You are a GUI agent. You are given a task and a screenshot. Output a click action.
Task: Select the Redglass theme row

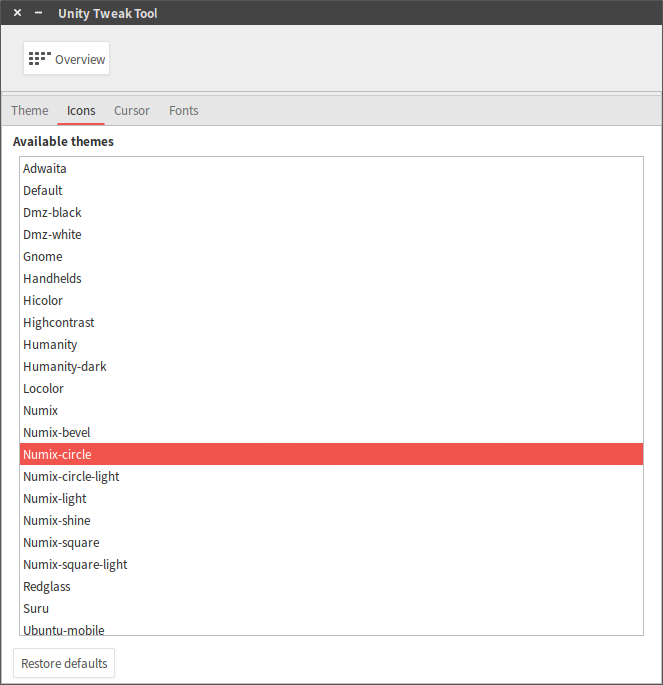(x=332, y=586)
